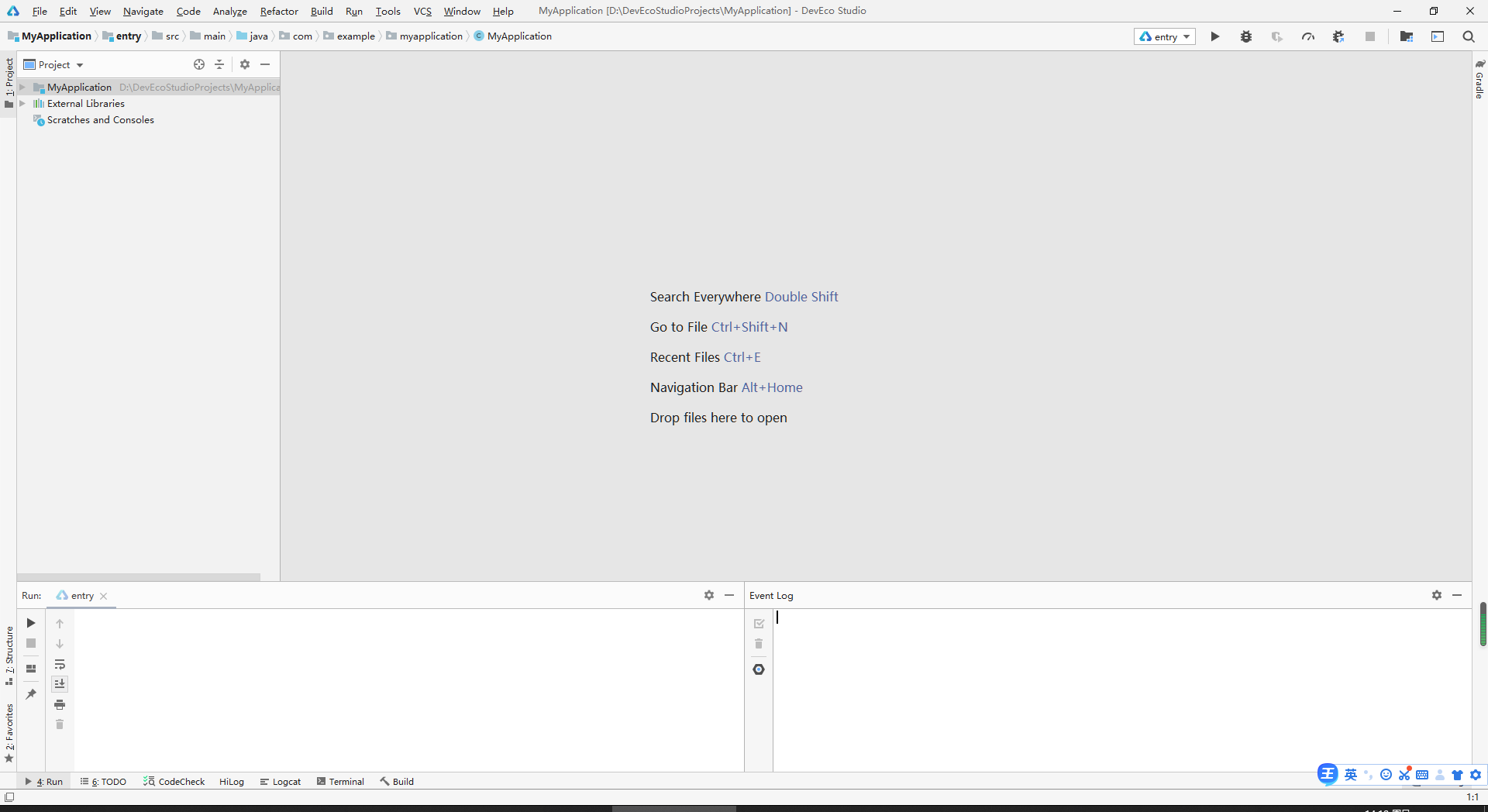The image size is (1488, 812).
Task: Click the MyApplication class breadcrumb
Action: [513, 36]
